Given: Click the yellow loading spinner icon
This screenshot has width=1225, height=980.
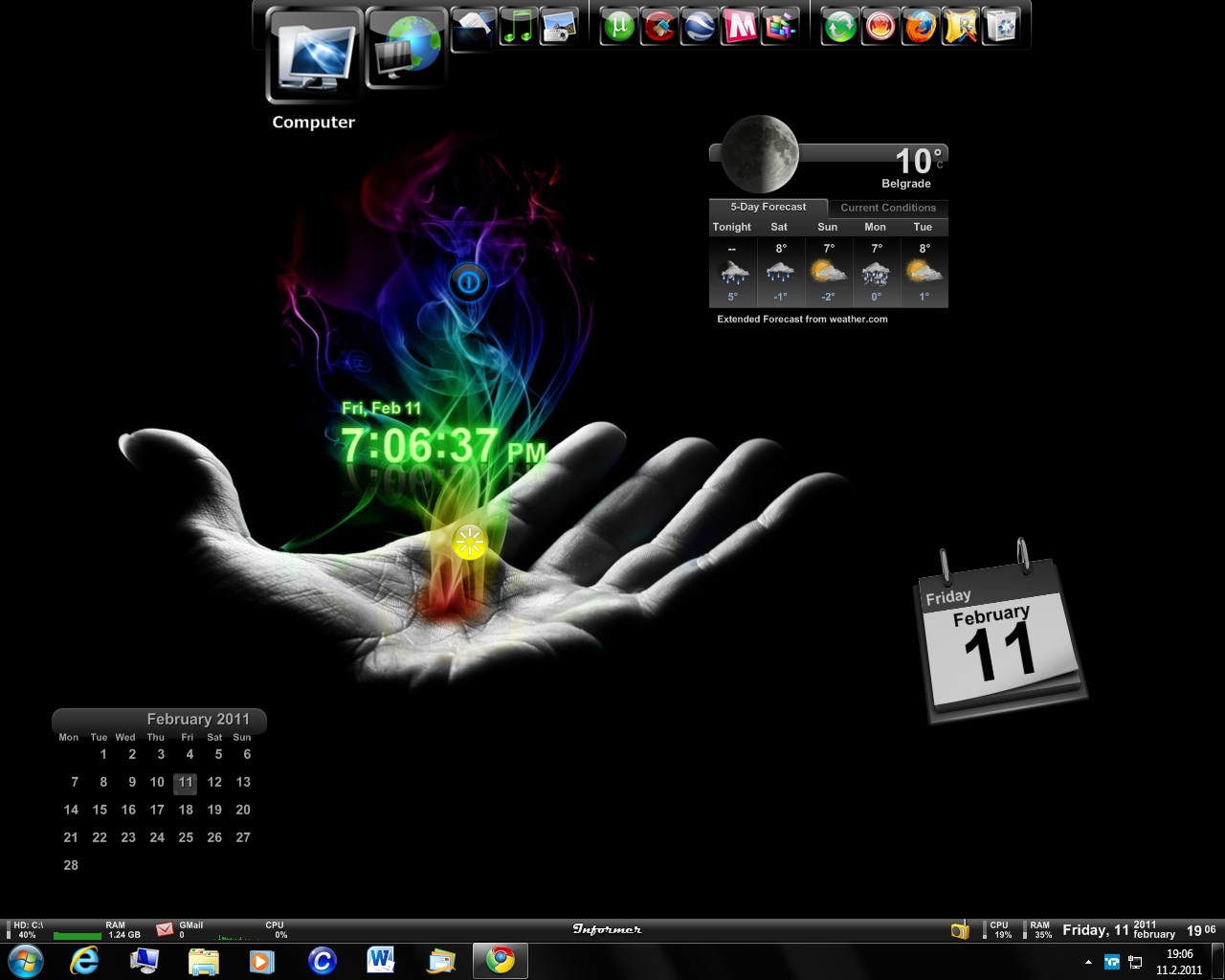Looking at the screenshot, I should tap(469, 542).
